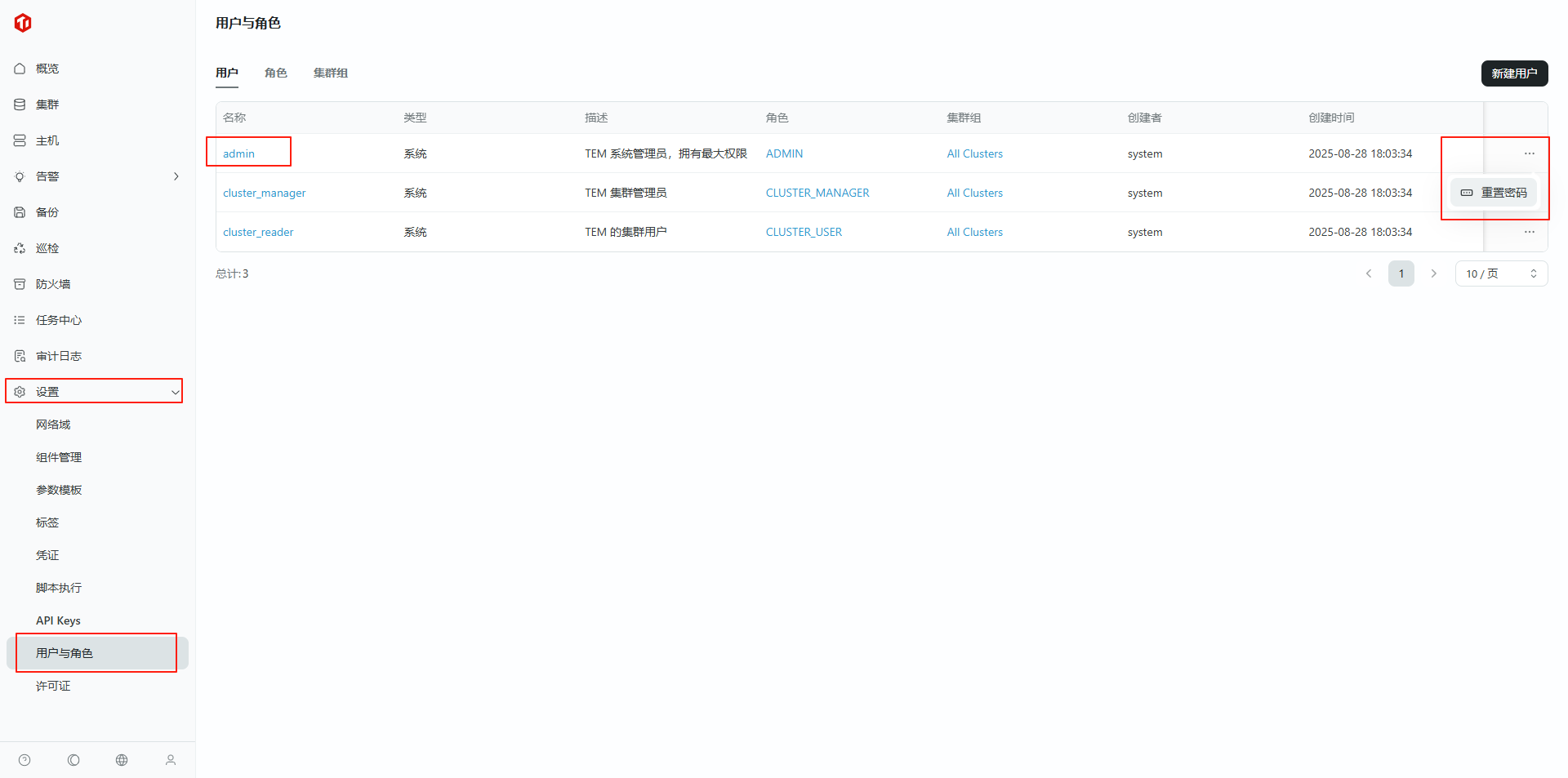Go to the next page arrow
Screen dimensions: 1568x778
click(x=1433, y=273)
